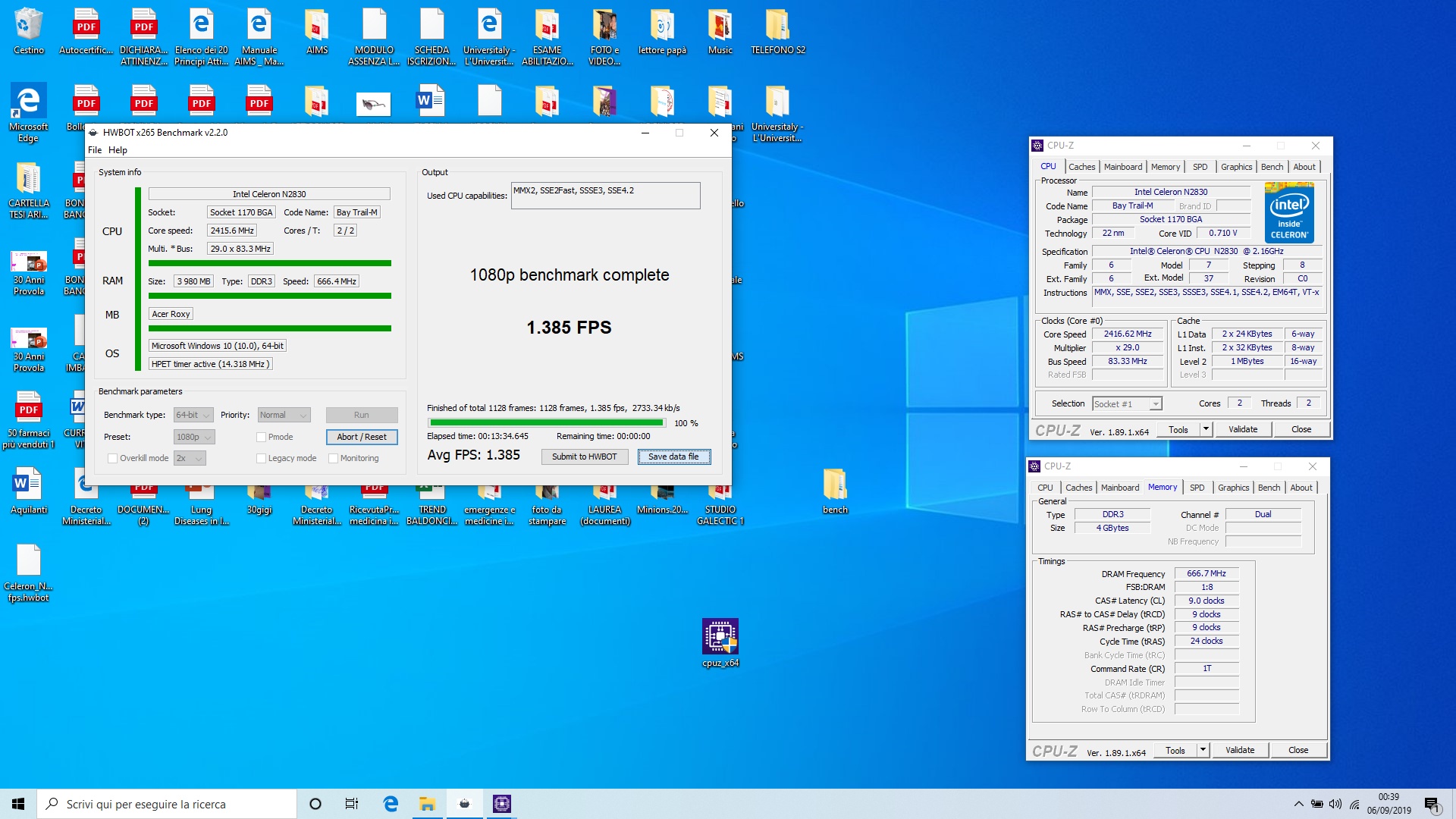Open the MODULO ASSENZA file icon
Viewport: 1456px width, 819px height.
click(x=374, y=36)
